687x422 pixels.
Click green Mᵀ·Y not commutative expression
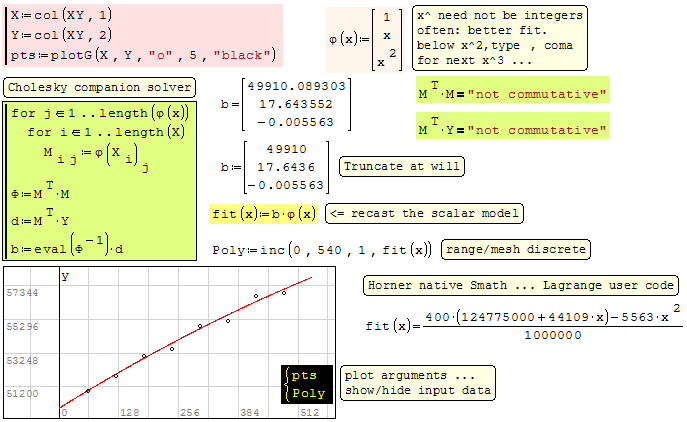pos(511,129)
